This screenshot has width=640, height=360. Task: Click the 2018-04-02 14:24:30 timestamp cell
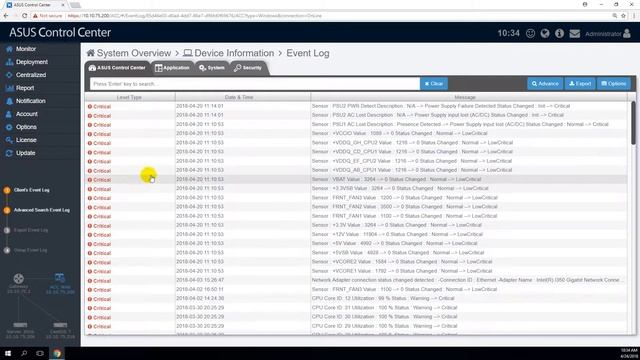click(x=200, y=298)
